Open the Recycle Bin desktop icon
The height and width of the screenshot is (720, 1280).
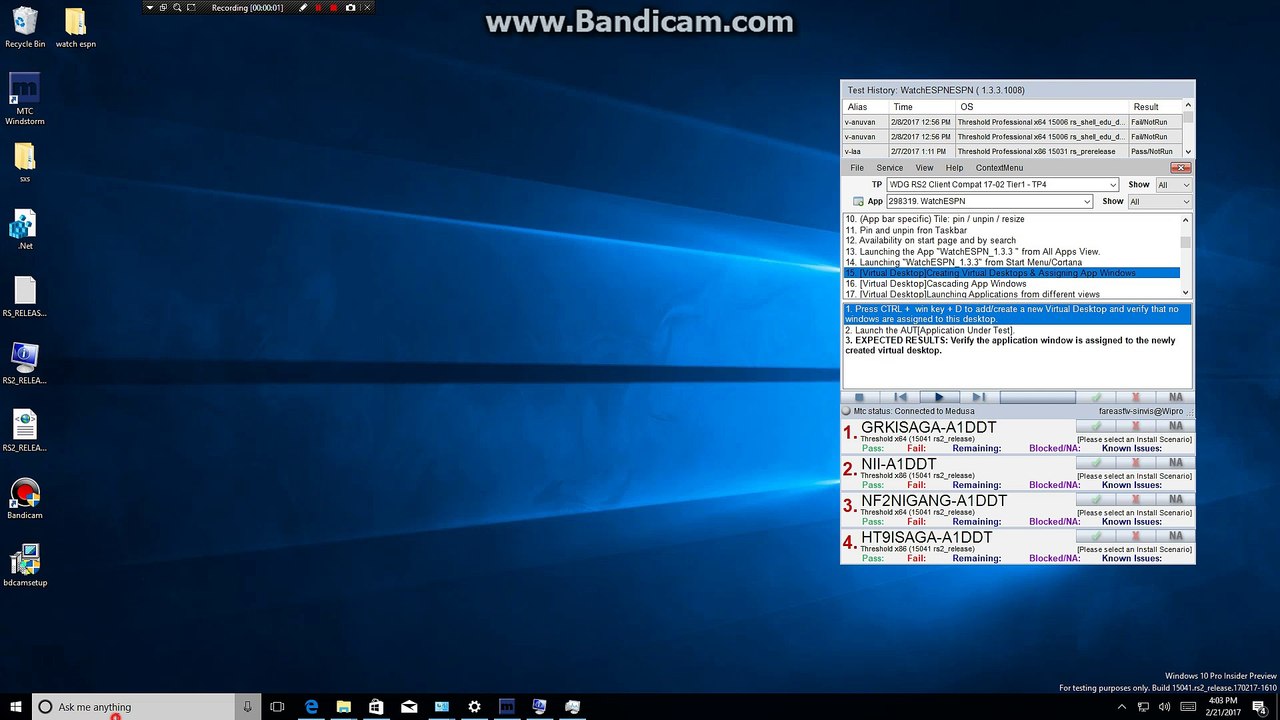point(25,27)
